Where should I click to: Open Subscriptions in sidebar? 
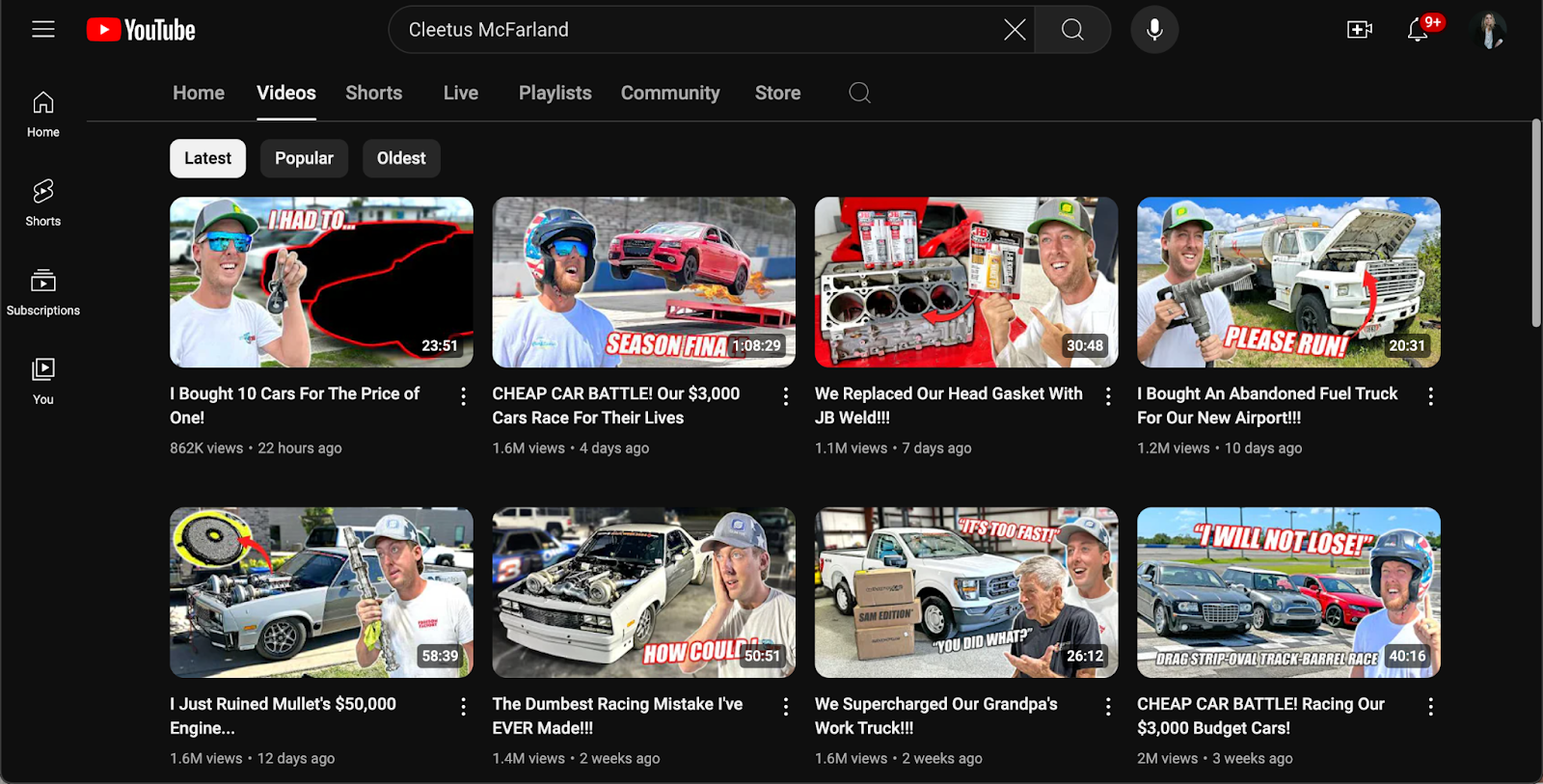coord(43,292)
